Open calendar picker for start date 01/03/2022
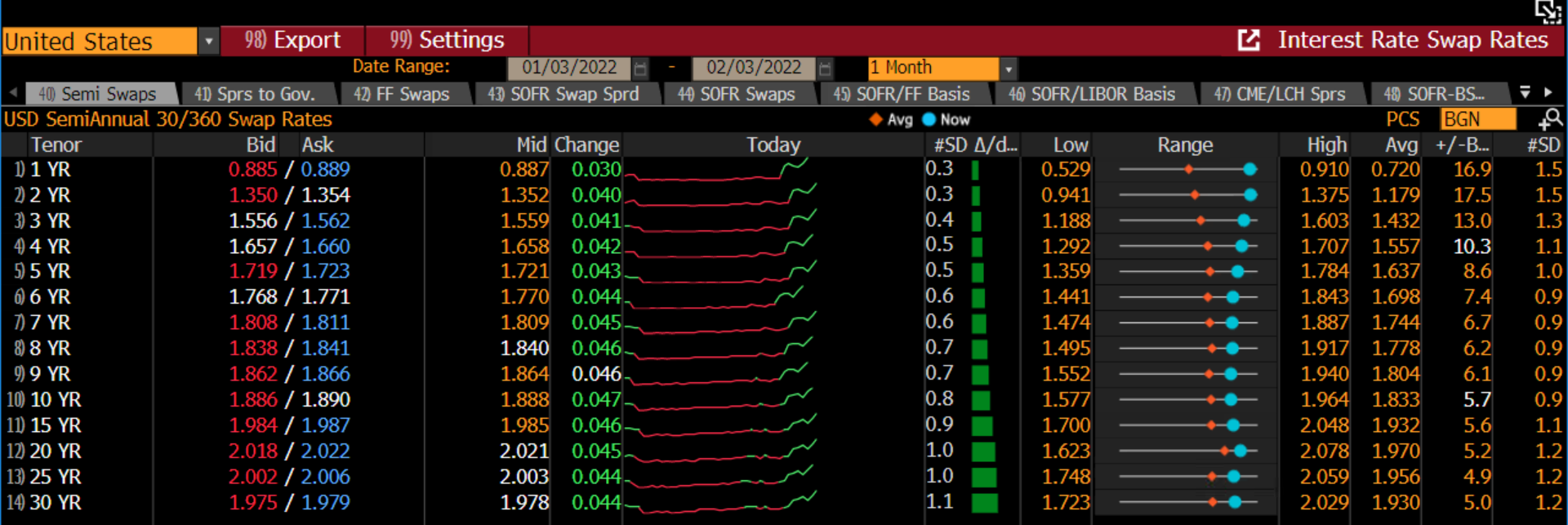This screenshot has width=1568, height=525. tap(640, 69)
